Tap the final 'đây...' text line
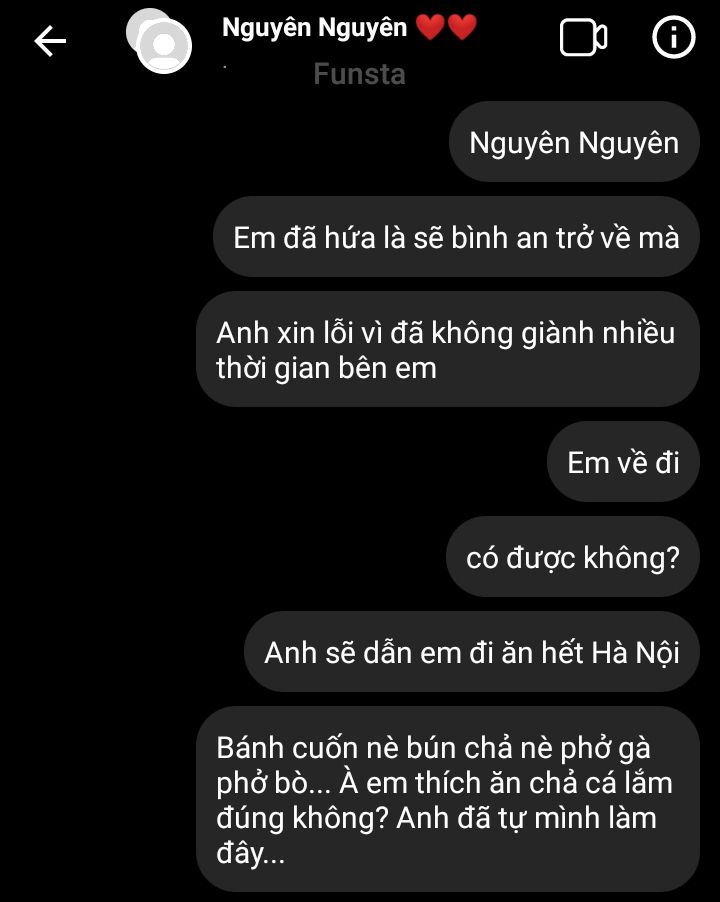Screen dimensions: 720x902 pyautogui.click(x=251, y=853)
